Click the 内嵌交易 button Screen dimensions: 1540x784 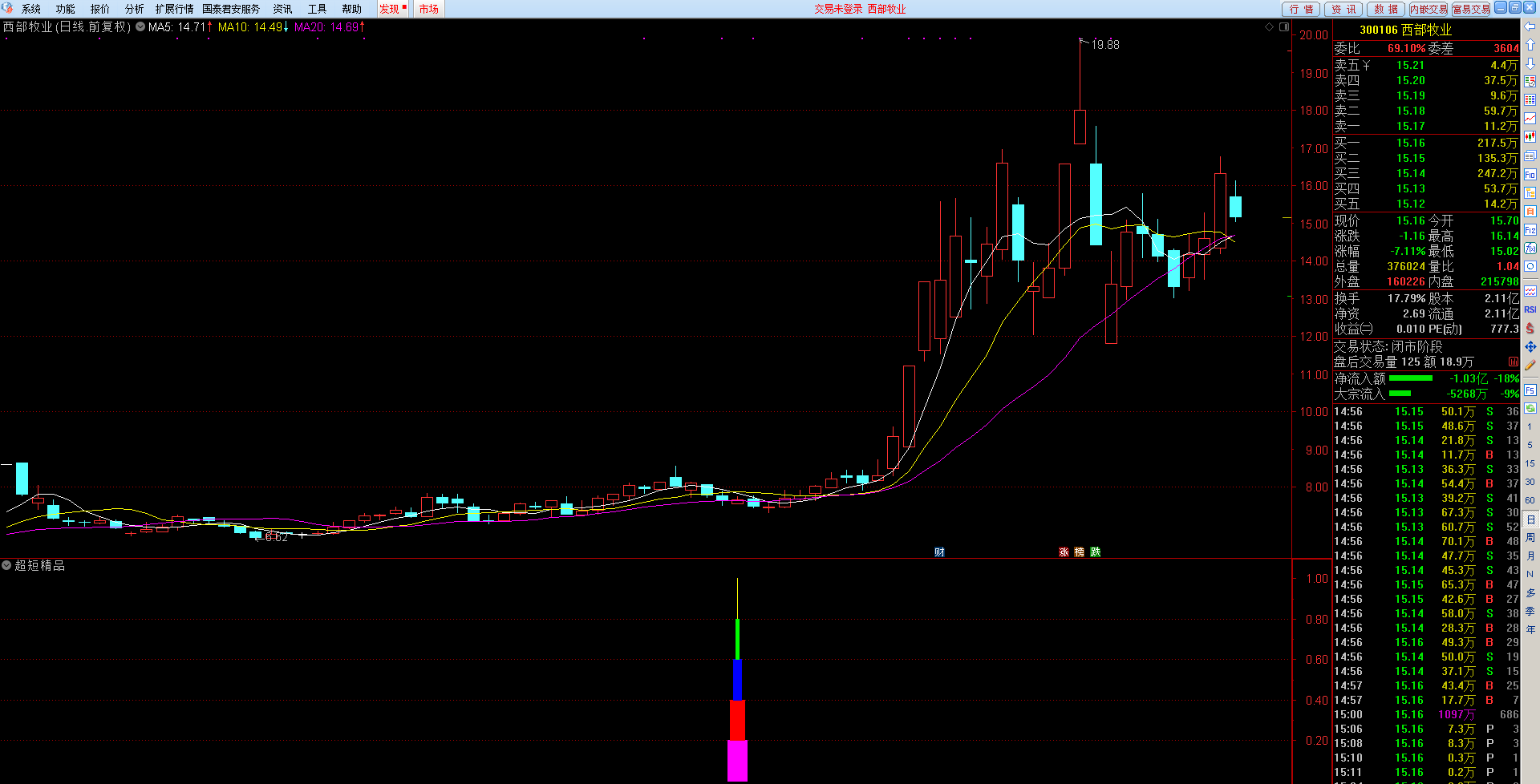[1428, 9]
